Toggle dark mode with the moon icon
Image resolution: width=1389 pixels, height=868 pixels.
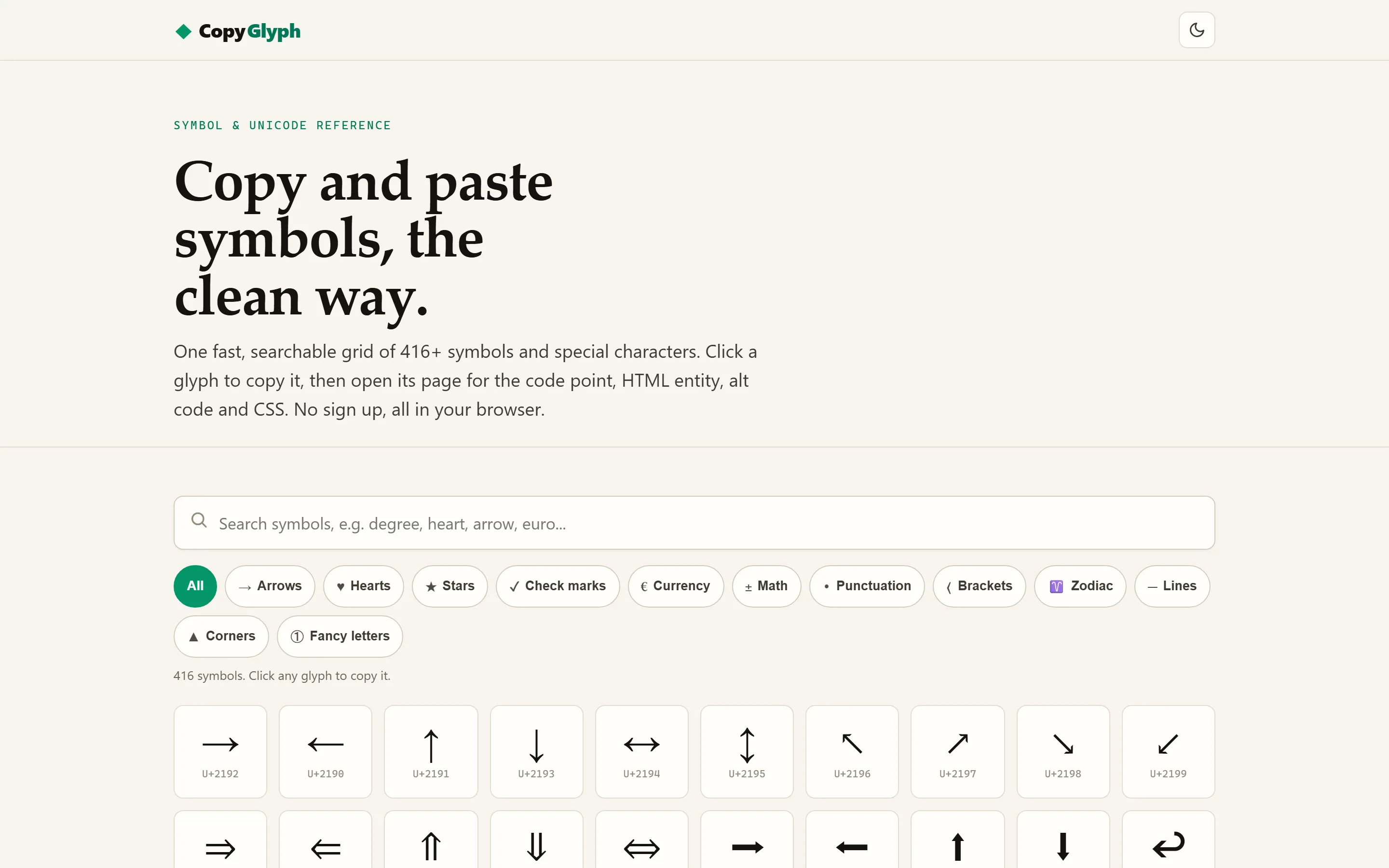(x=1196, y=30)
